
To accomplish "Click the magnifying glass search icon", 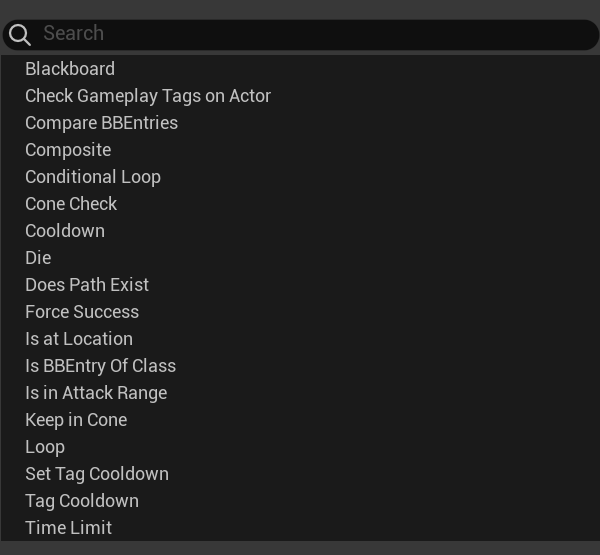I will click(20, 35).
